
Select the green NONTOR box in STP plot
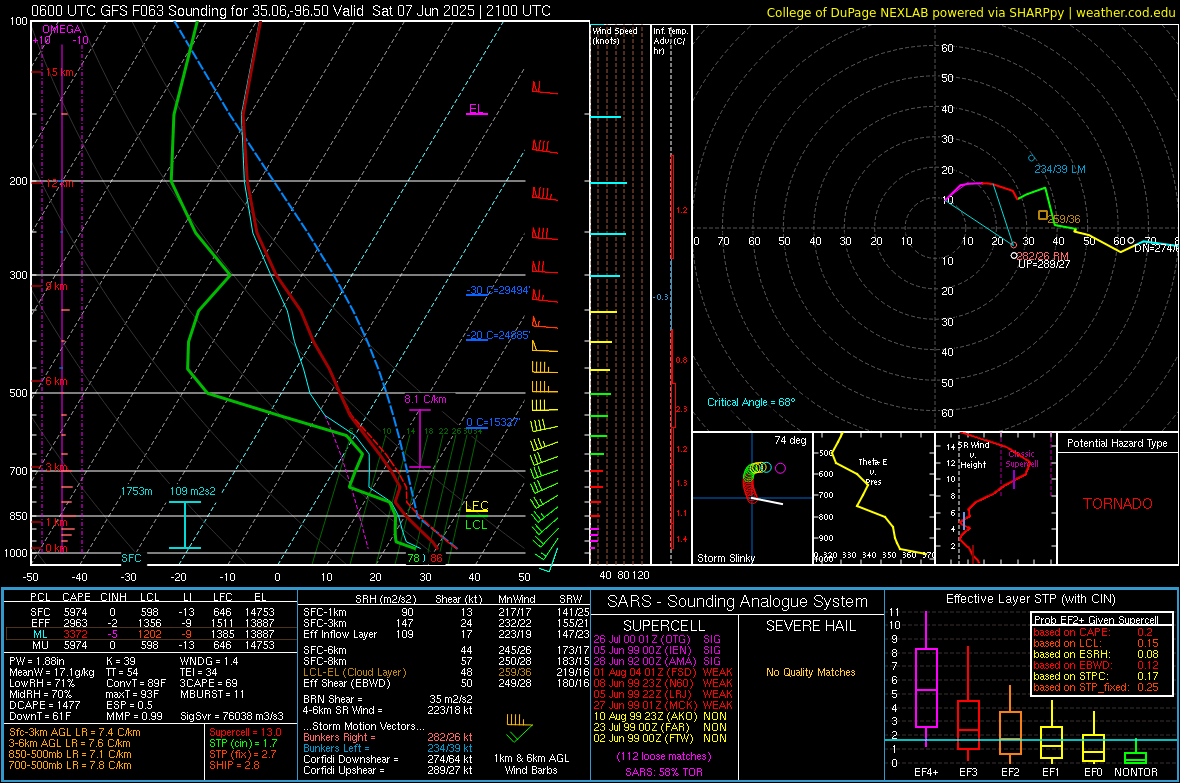(x=1135, y=757)
